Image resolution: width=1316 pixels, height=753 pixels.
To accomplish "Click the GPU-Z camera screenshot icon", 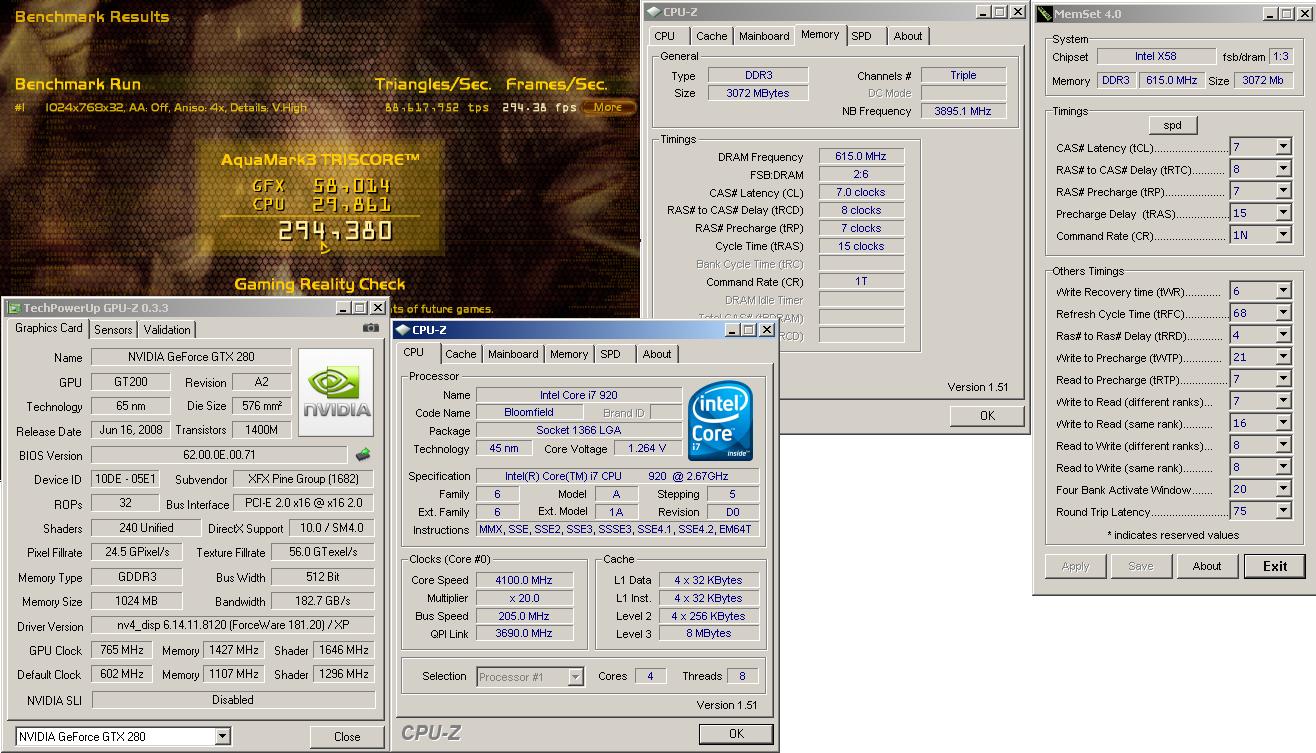I will coord(371,328).
